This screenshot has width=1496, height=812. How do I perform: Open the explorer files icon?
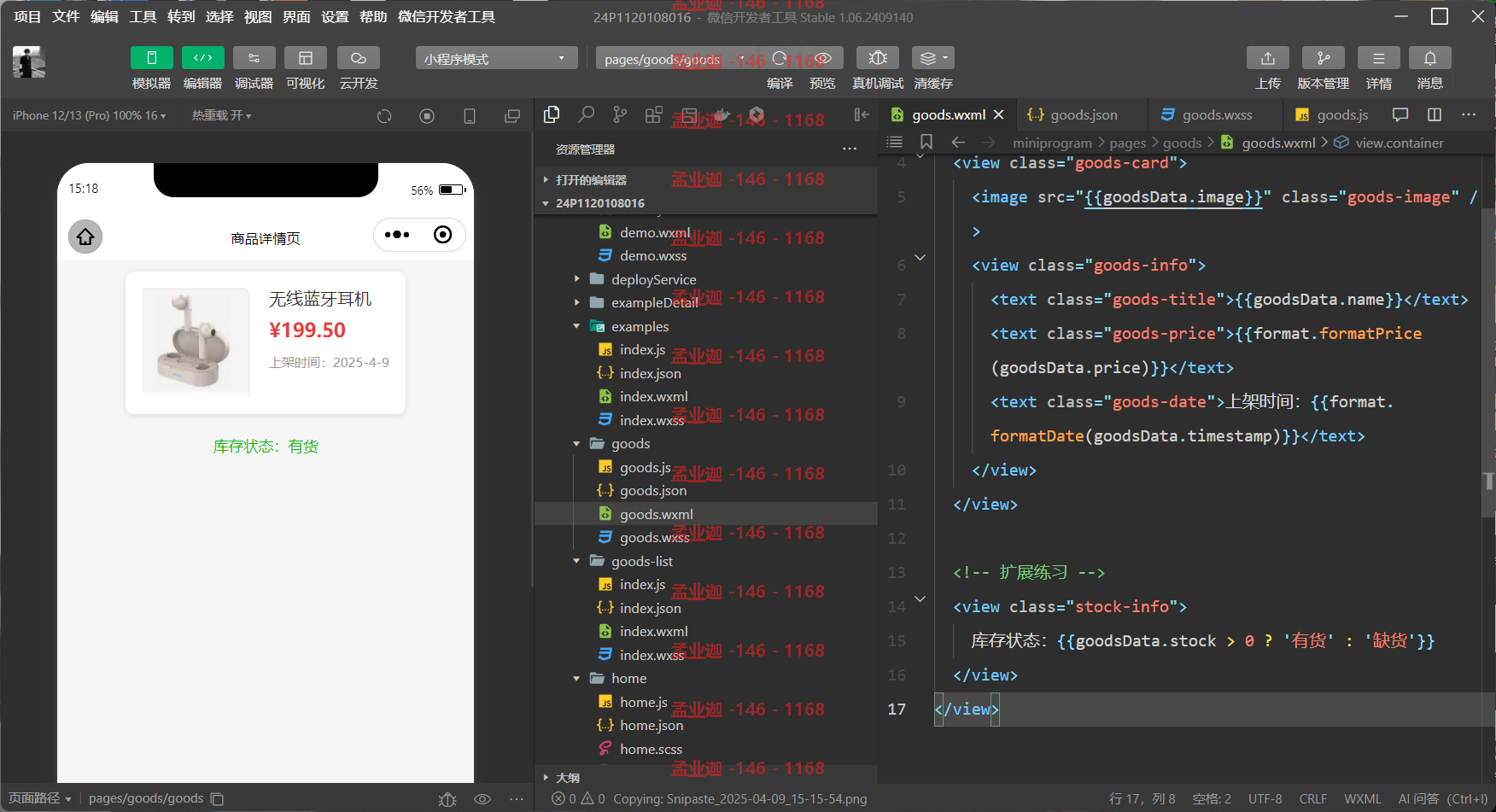[552, 114]
